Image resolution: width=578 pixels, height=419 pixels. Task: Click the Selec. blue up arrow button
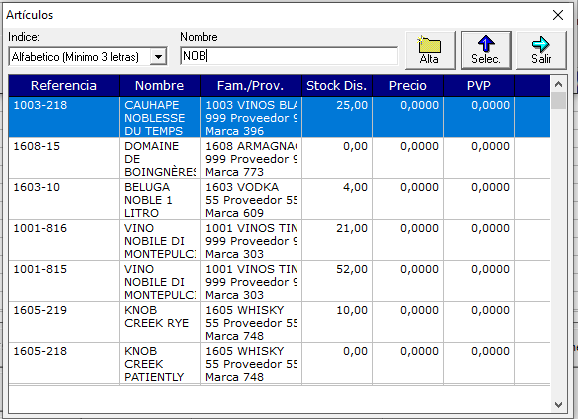pyautogui.click(x=486, y=50)
